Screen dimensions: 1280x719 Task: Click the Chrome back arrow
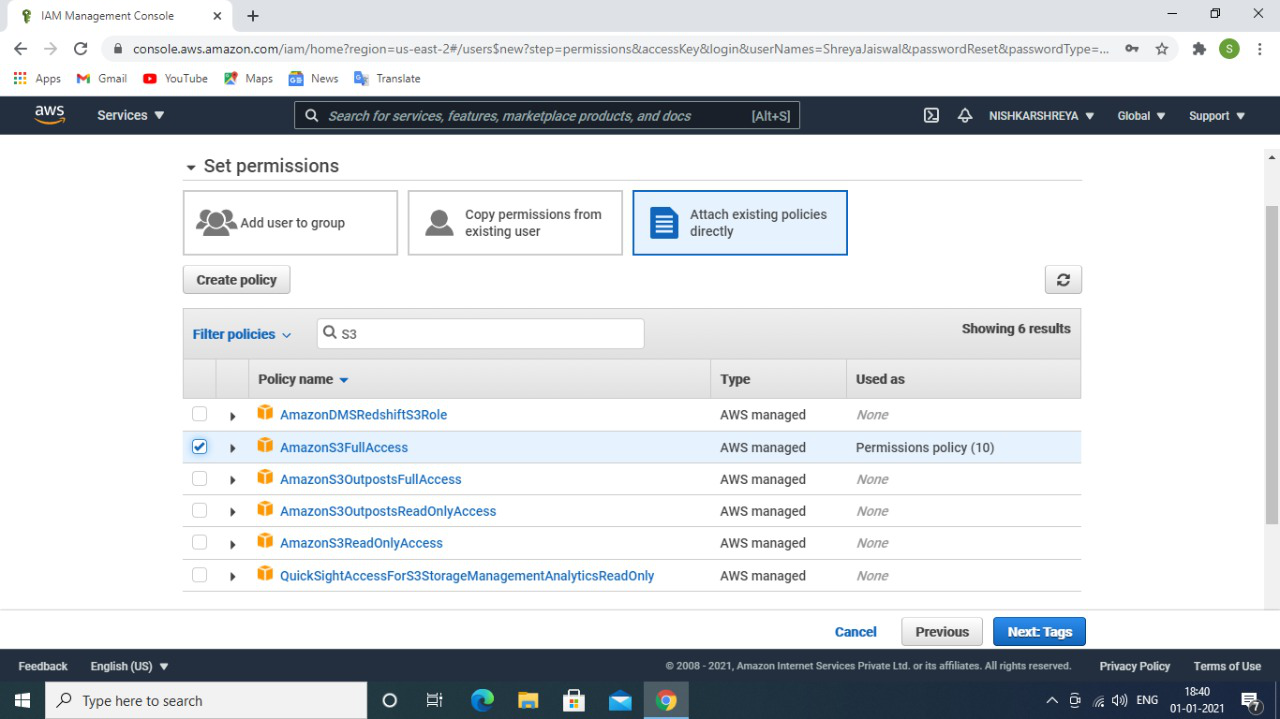click(21, 49)
